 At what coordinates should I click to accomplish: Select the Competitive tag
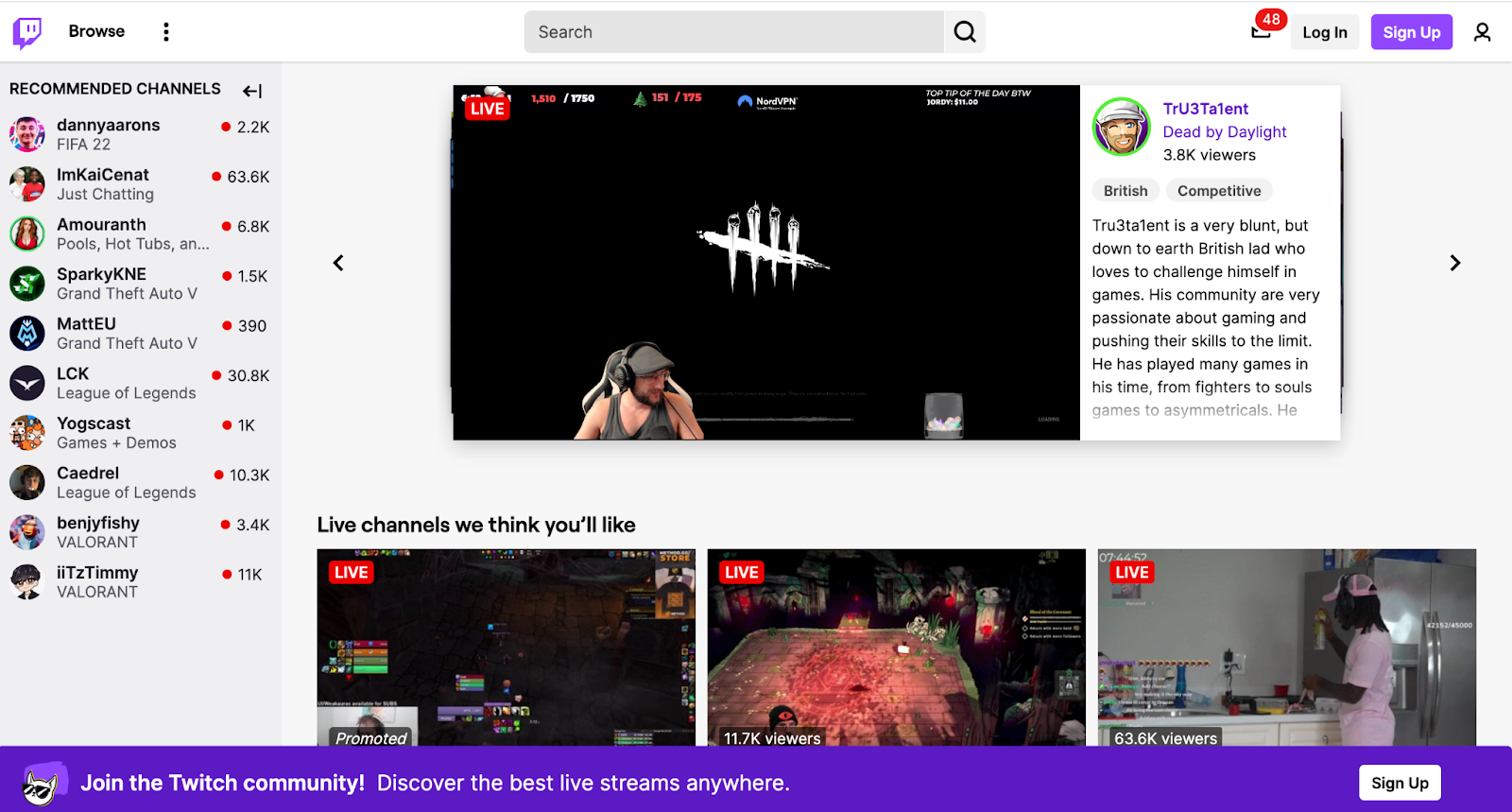(1219, 191)
